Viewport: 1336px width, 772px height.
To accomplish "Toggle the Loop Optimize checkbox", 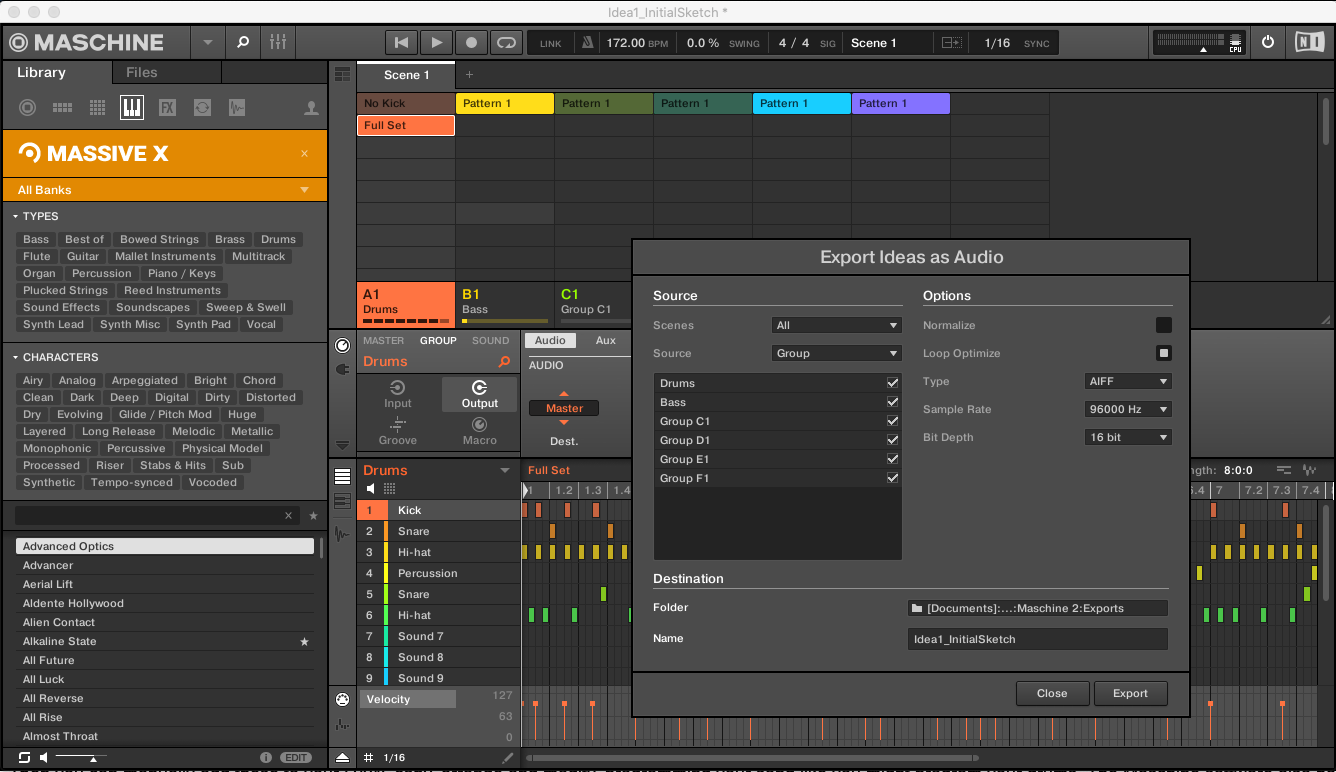I will (x=1164, y=353).
